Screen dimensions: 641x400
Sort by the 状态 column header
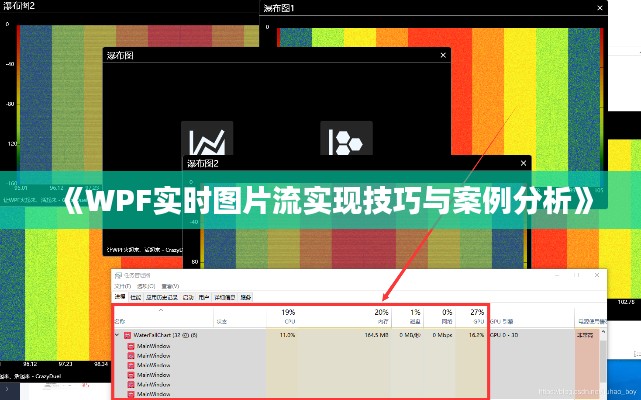pos(222,321)
